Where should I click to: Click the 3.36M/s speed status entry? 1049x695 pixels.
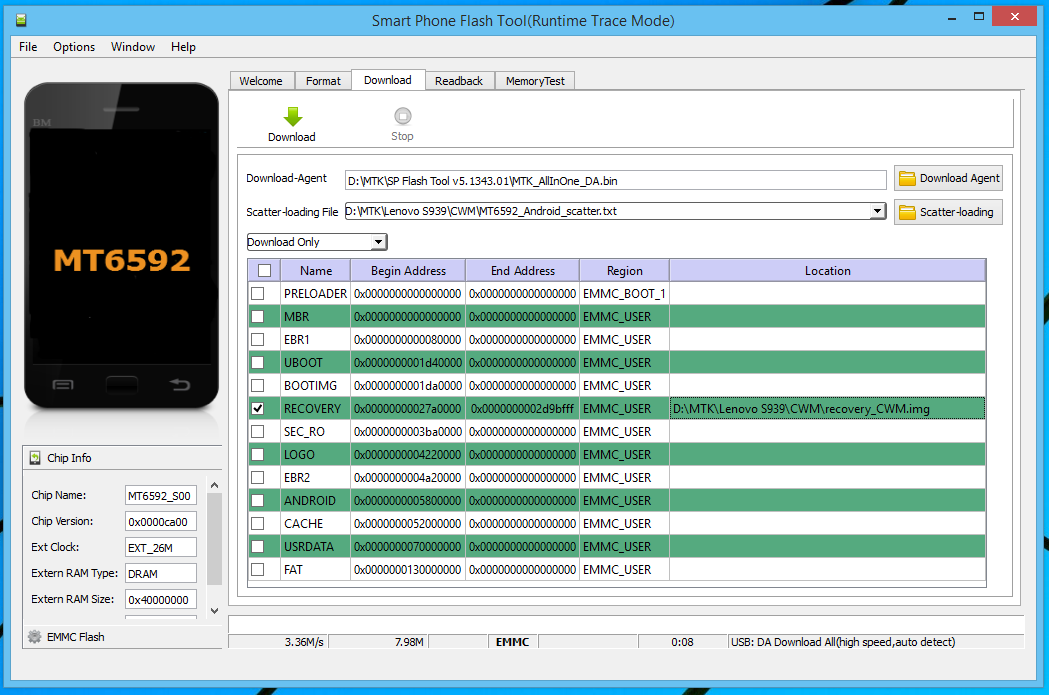[x=278, y=642]
